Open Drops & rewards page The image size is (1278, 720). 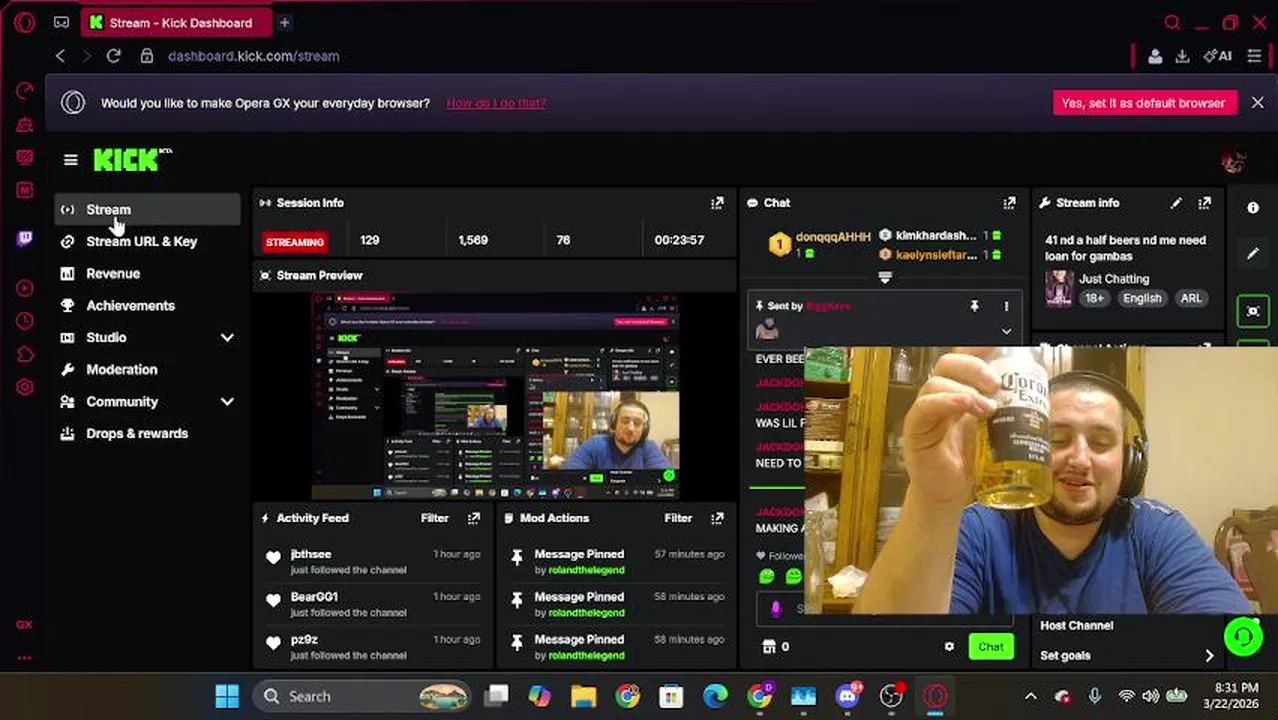[x=148, y=434]
